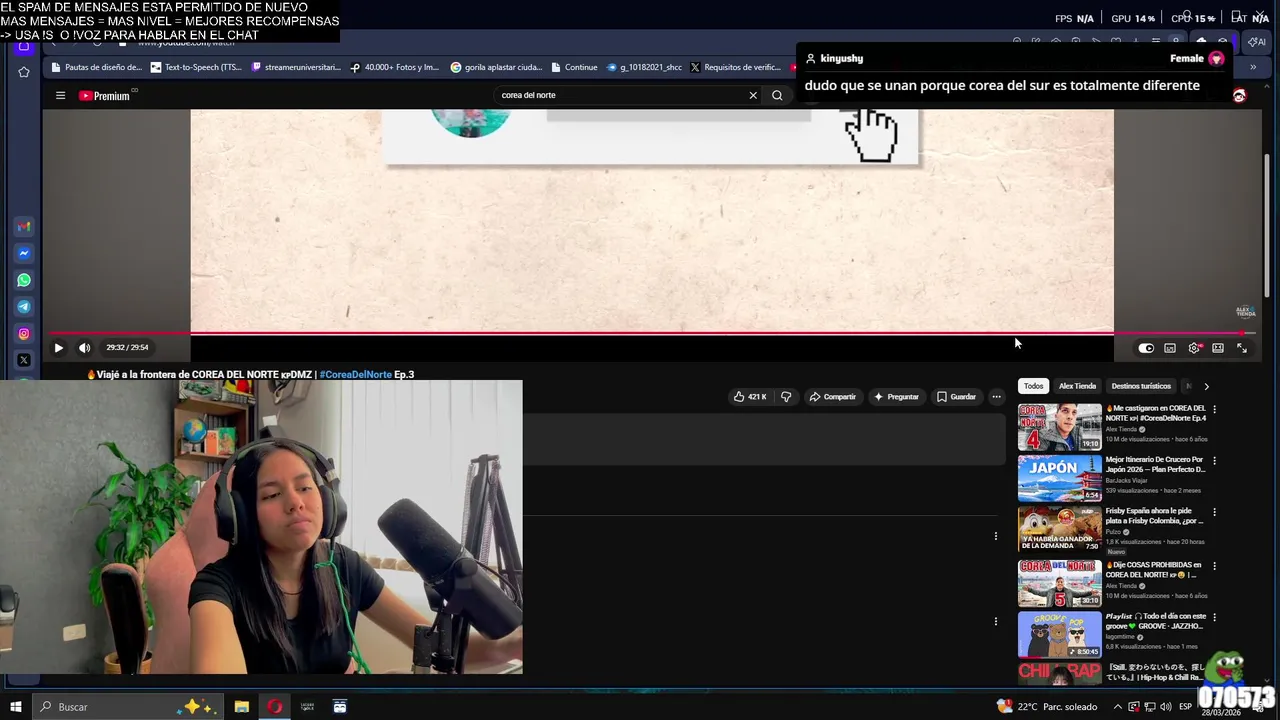Open X (Twitter) from browser sidebar

pos(24,360)
